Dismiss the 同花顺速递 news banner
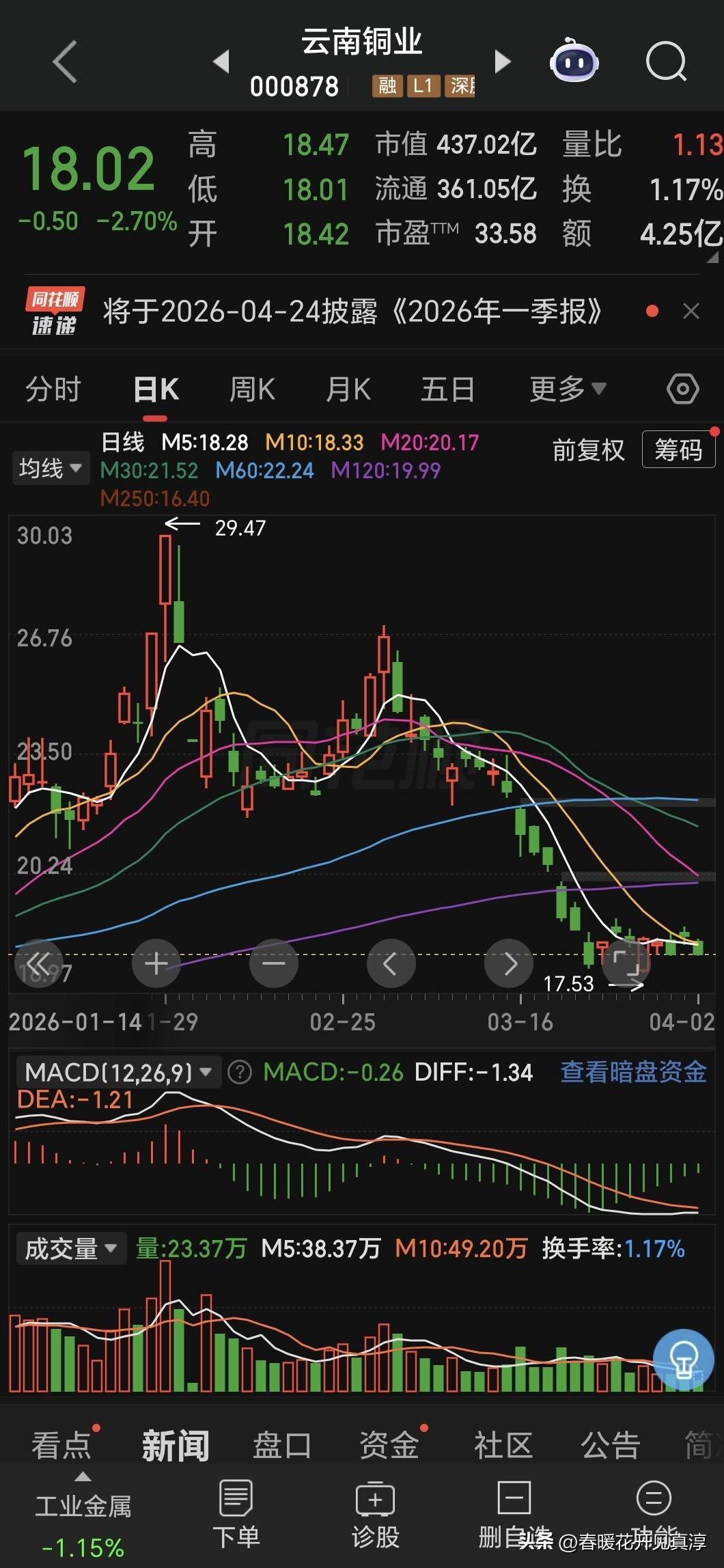 (x=691, y=312)
